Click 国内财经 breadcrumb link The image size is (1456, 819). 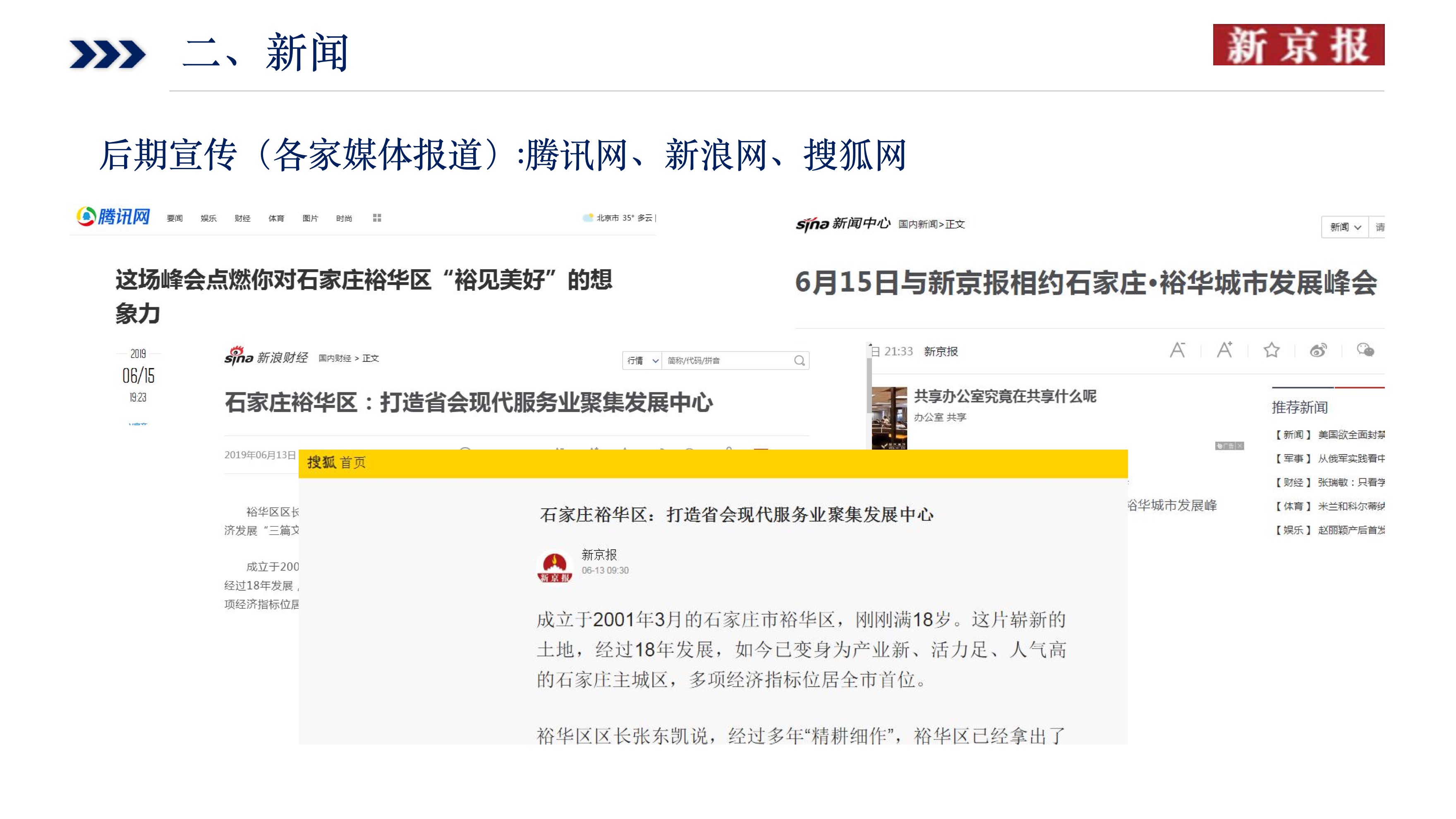coord(335,358)
